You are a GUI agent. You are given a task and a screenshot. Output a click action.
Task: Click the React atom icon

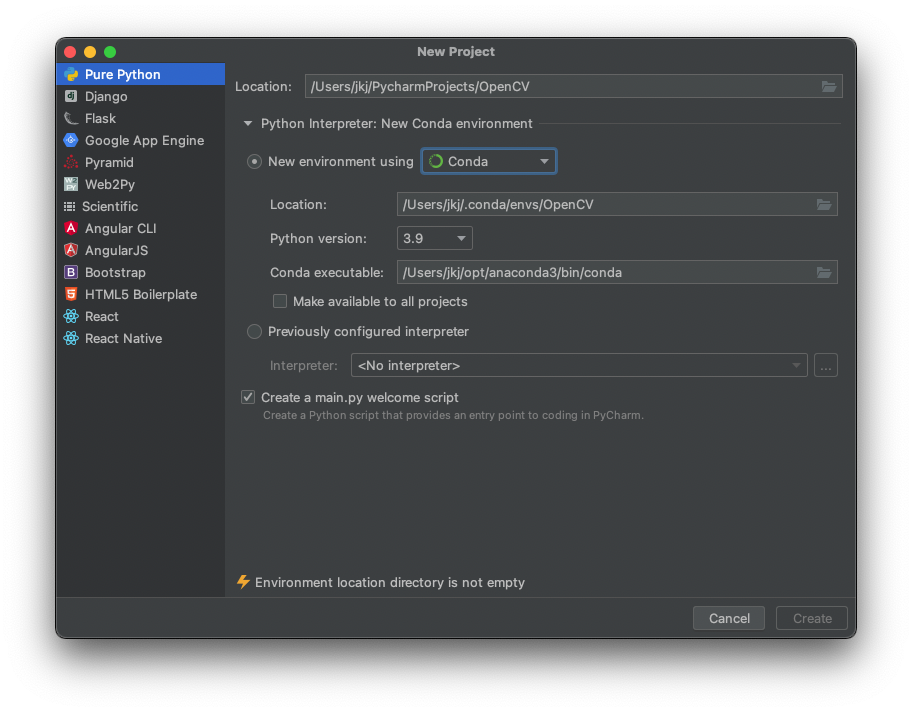click(x=71, y=316)
